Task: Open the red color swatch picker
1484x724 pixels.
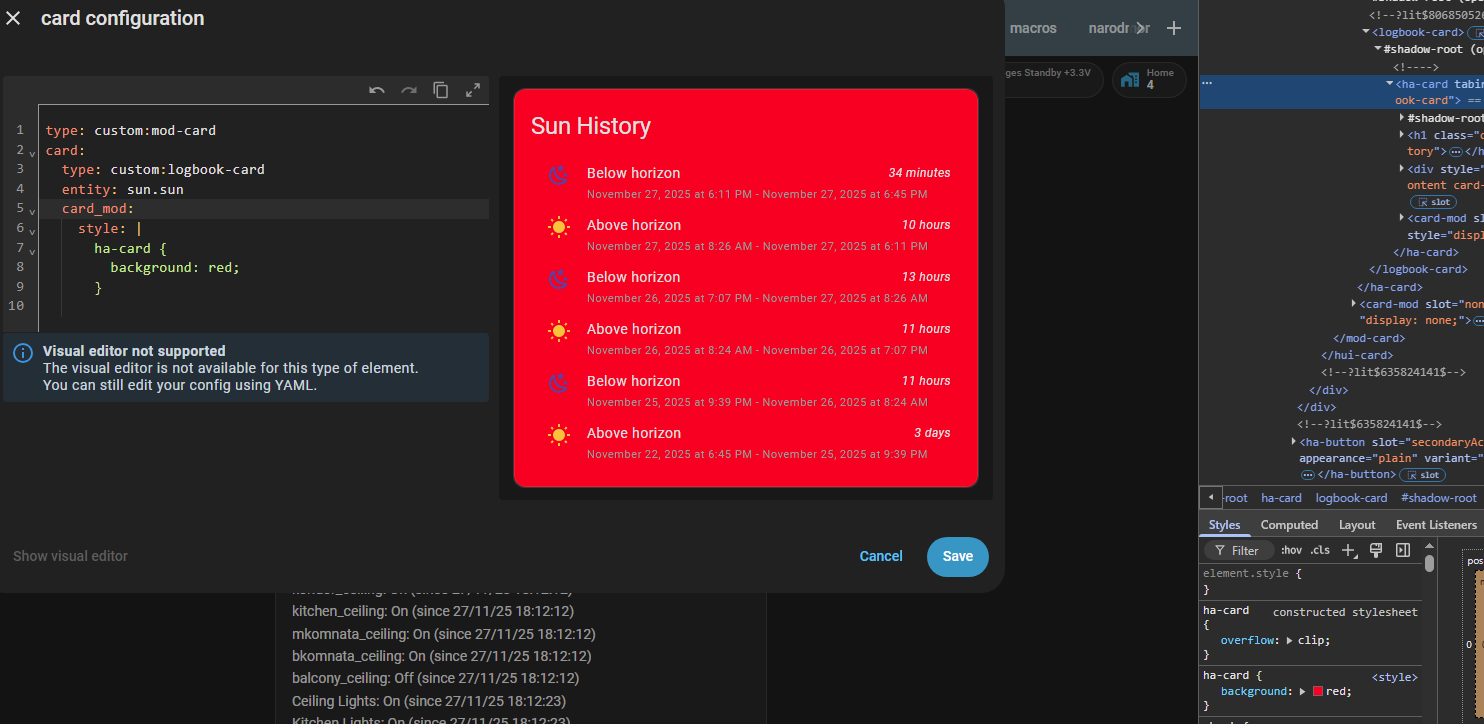Action: (x=1318, y=691)
